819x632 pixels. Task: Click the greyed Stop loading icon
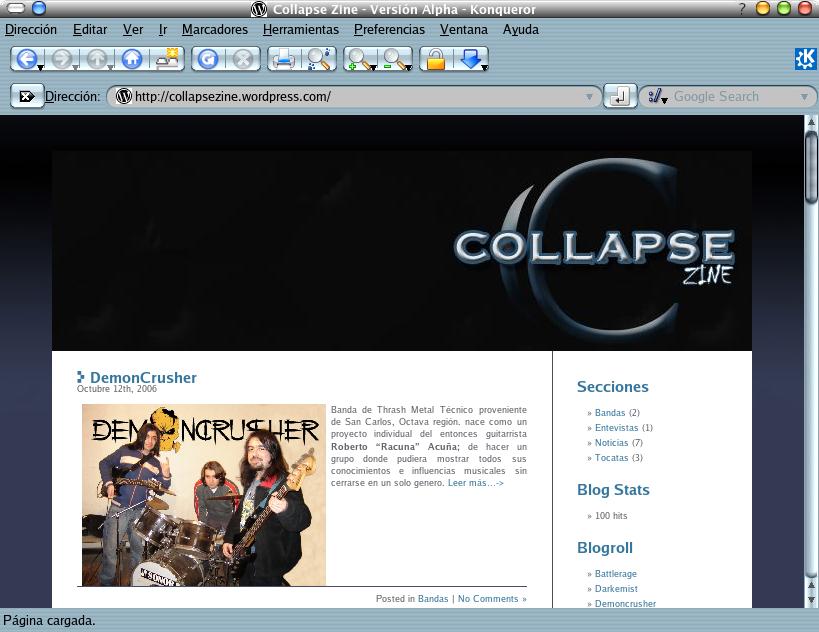[243, 58]
